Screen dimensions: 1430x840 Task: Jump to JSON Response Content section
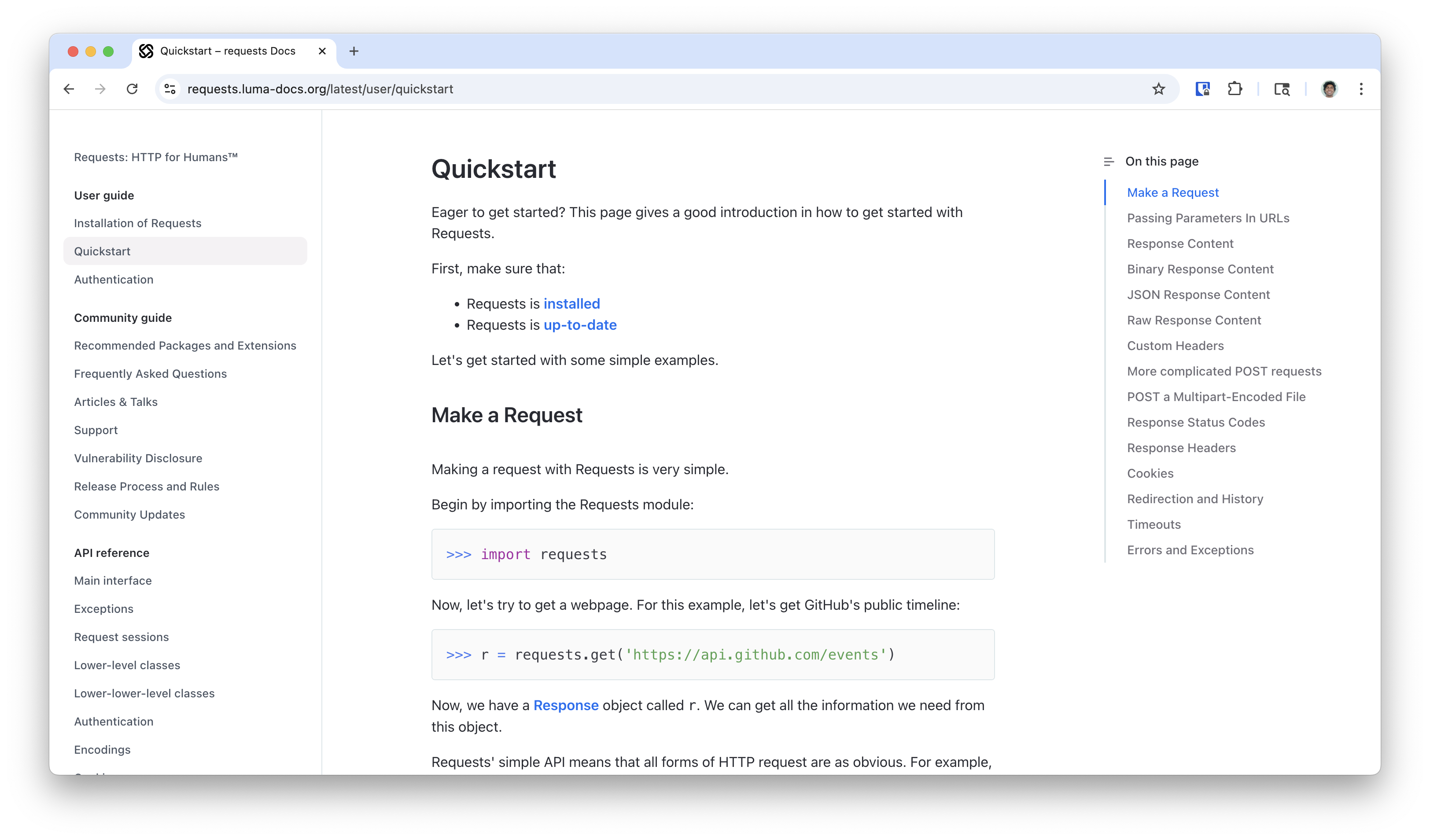1198,295
